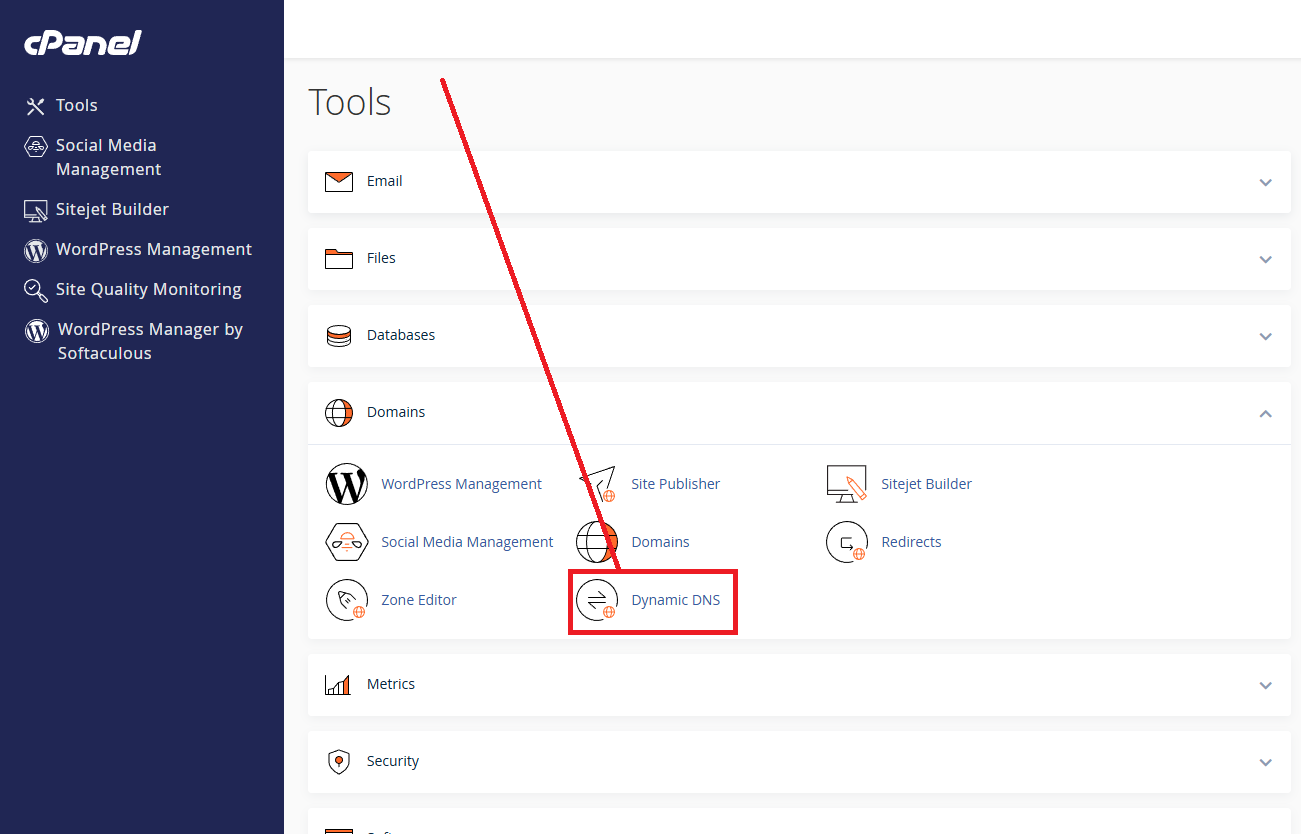Click Social Media Management sidebar icon
1301x834 pixels.
(36, 147)
